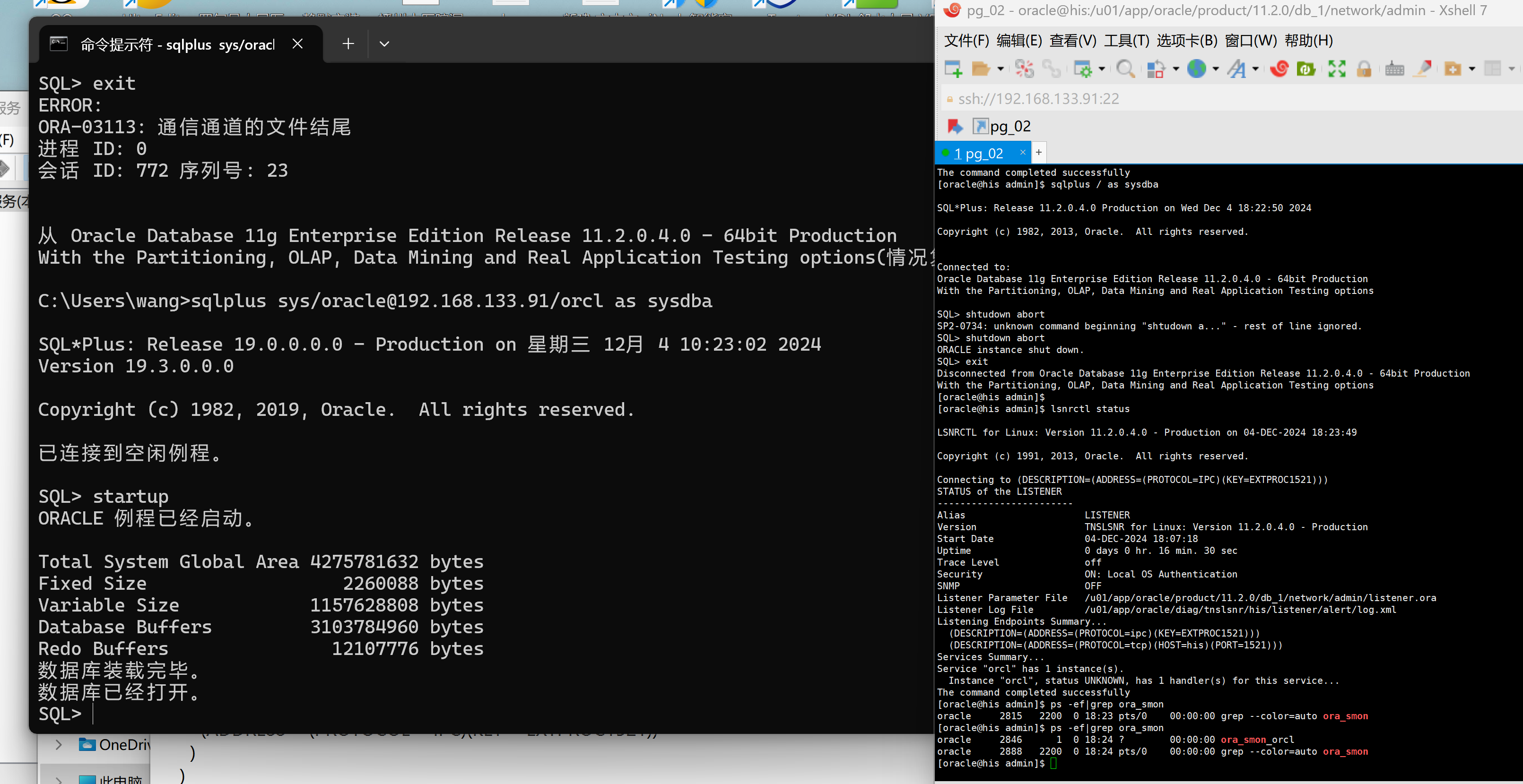Click the lock screen padlock icon
Screen dimensions: 1523x784
point(1364,69)
